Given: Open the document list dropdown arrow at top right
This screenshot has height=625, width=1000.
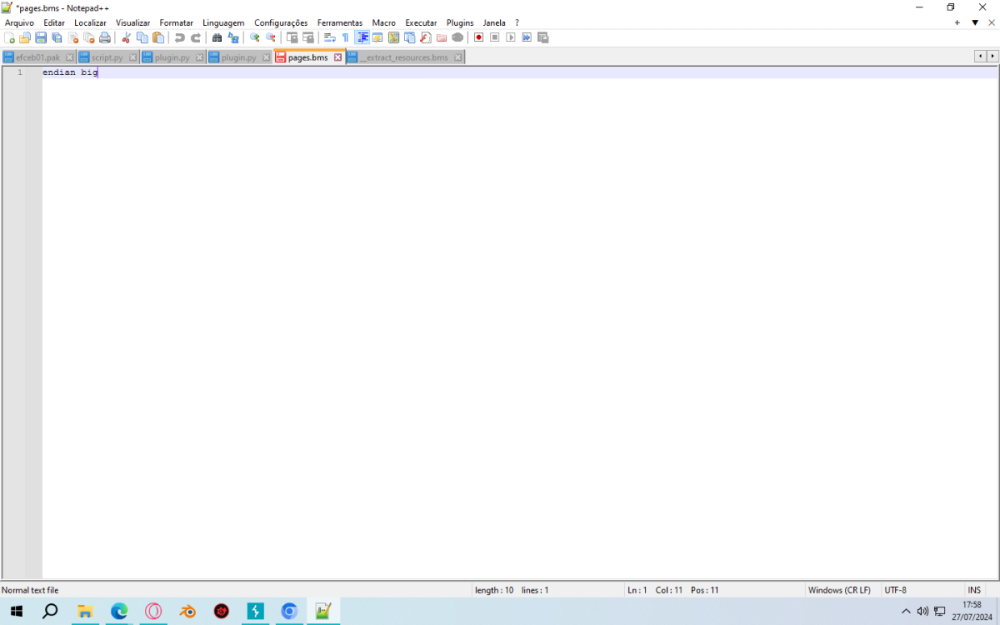Looking at the screenshot, I should [975, 22].
